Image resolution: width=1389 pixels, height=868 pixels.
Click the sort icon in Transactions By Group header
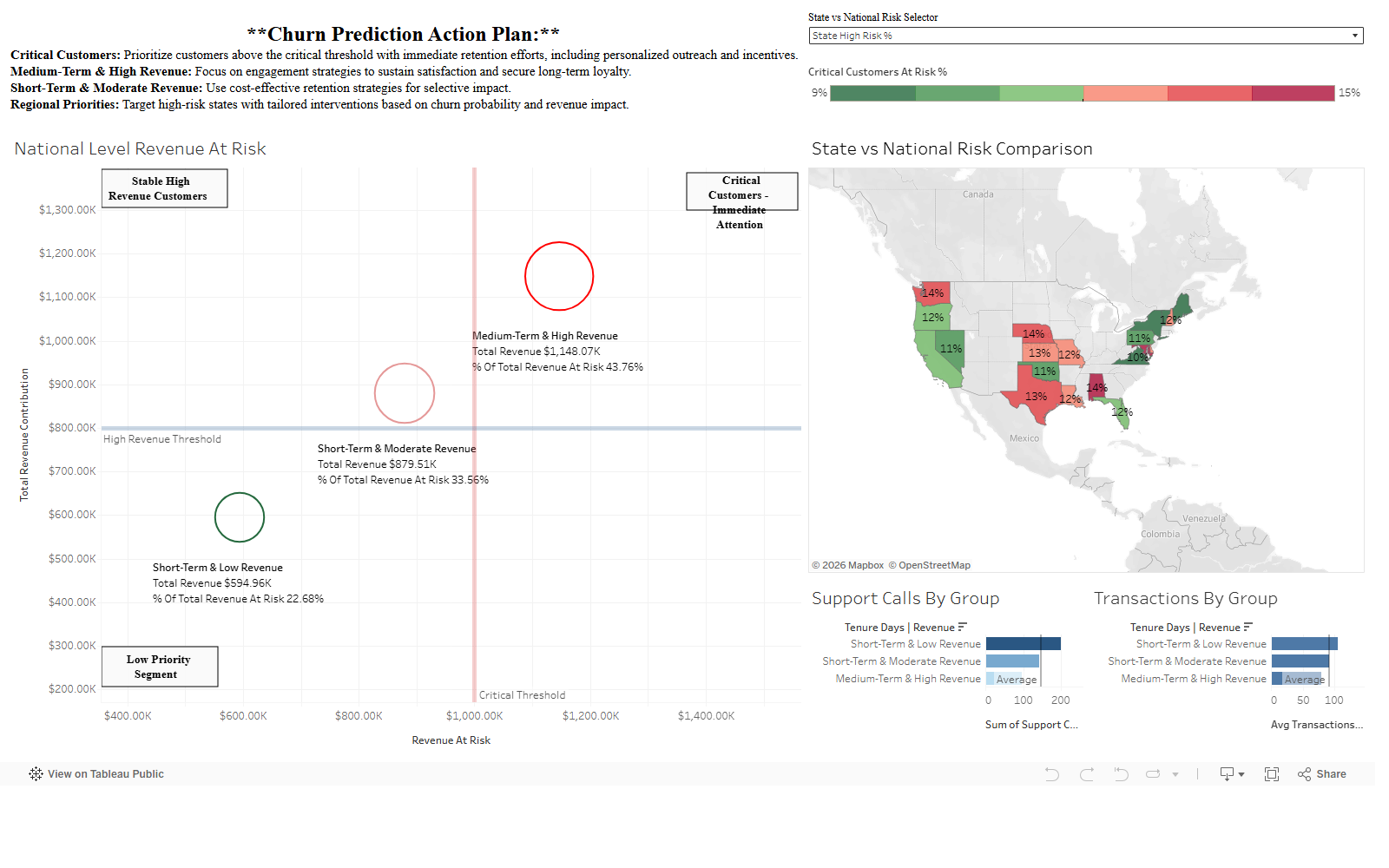tap(1248, 627)
